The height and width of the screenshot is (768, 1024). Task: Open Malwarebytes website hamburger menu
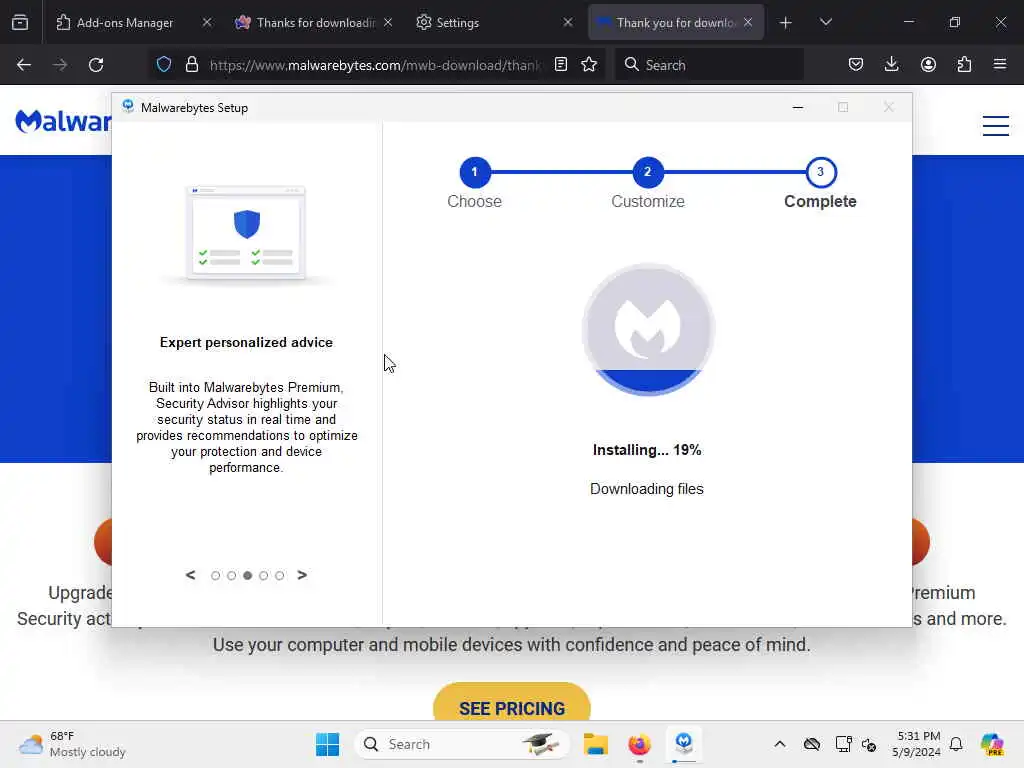point(995,125)
